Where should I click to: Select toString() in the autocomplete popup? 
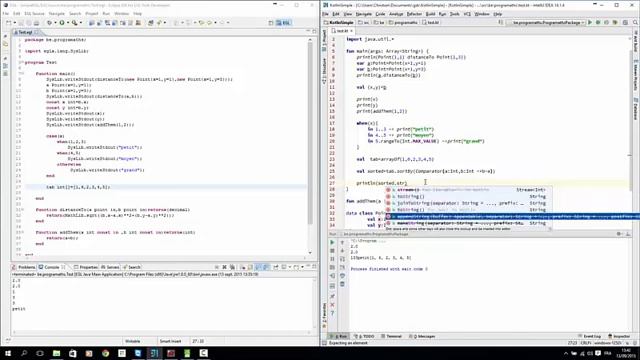click(x=467, y=196)
